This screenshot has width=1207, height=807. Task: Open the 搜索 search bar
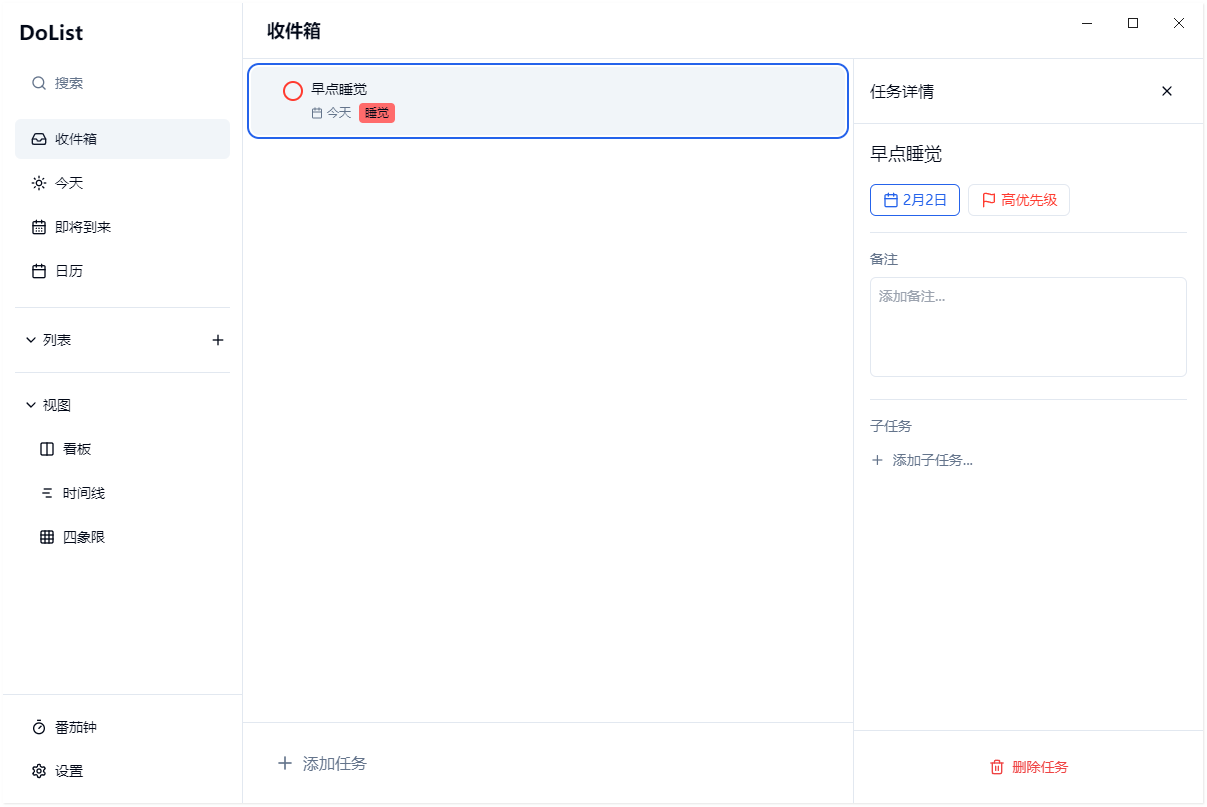coord(62,83)
